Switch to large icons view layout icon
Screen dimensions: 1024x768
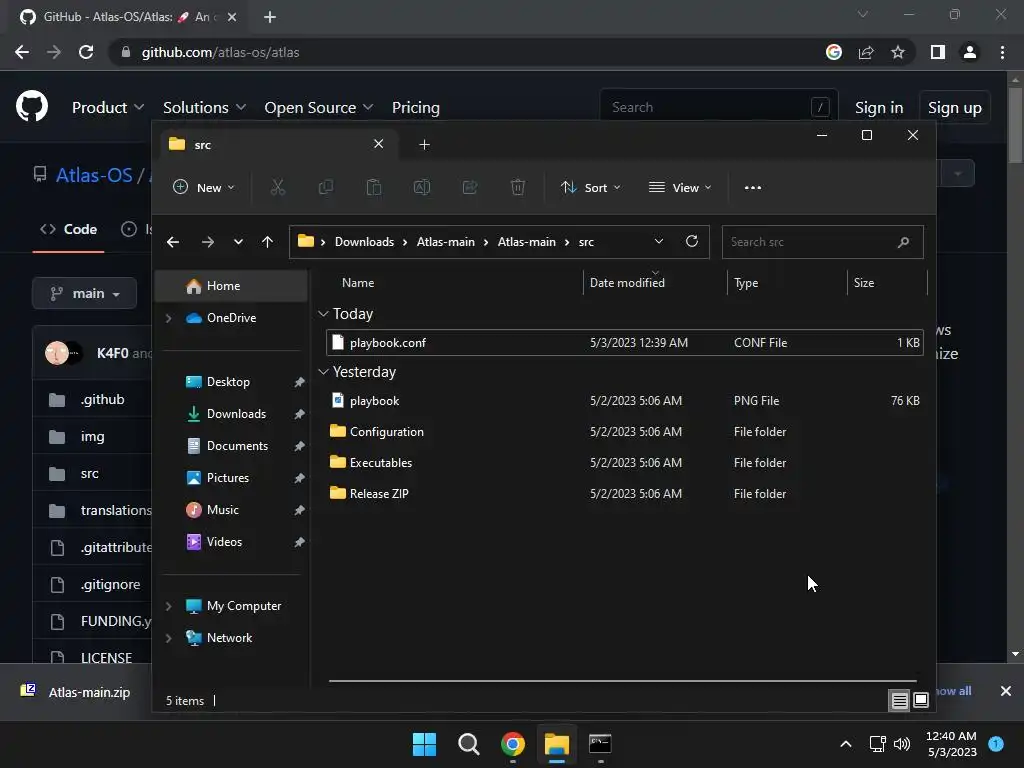click(921, 700)
